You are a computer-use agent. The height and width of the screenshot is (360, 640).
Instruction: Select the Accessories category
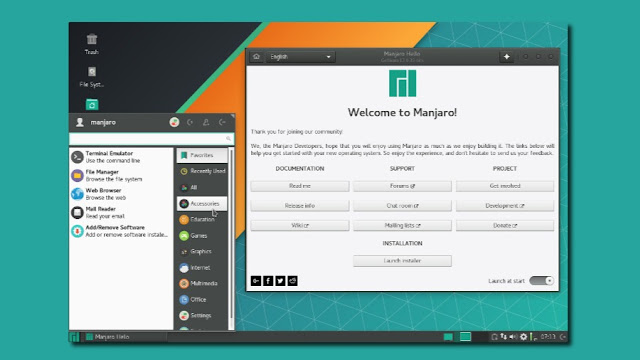(202, 203)
